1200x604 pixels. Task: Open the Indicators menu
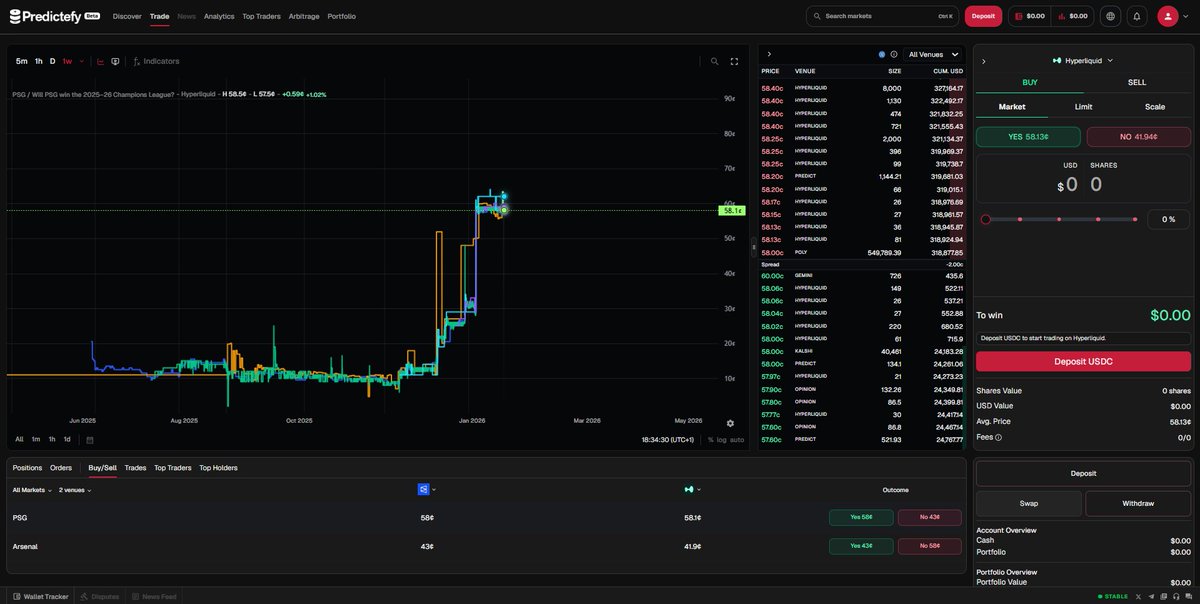pos(156,61)
